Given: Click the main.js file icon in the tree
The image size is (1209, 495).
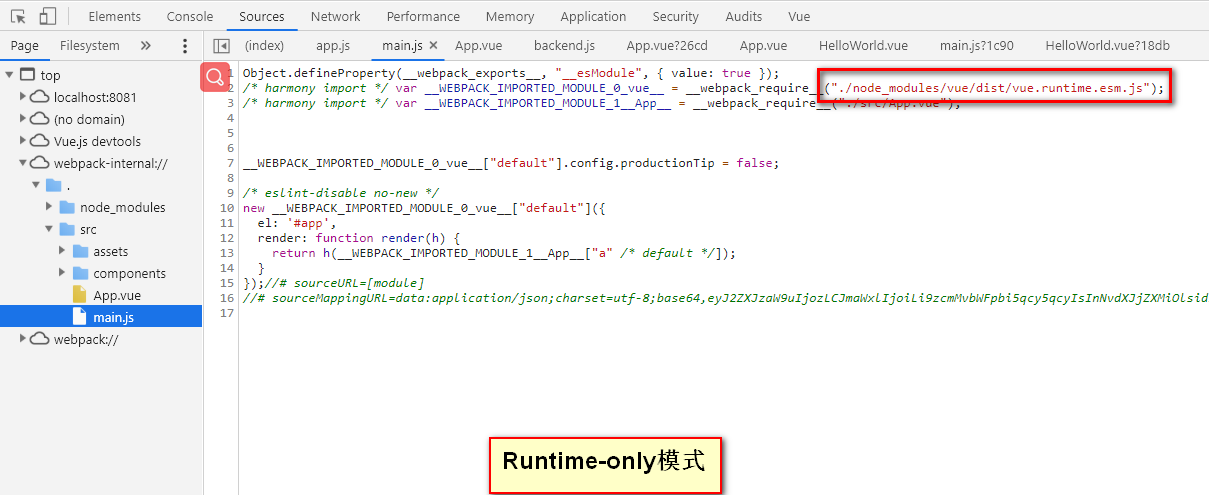Looking at the screenshot, I should point(80,317).
